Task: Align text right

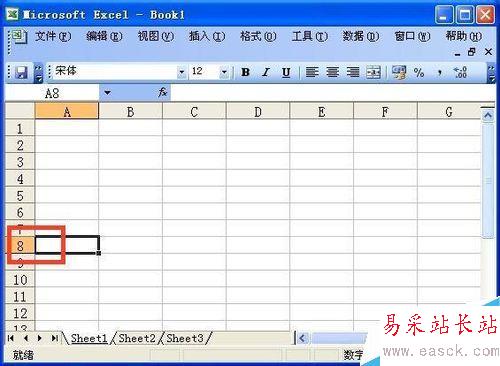Action: tap(353, 72)
